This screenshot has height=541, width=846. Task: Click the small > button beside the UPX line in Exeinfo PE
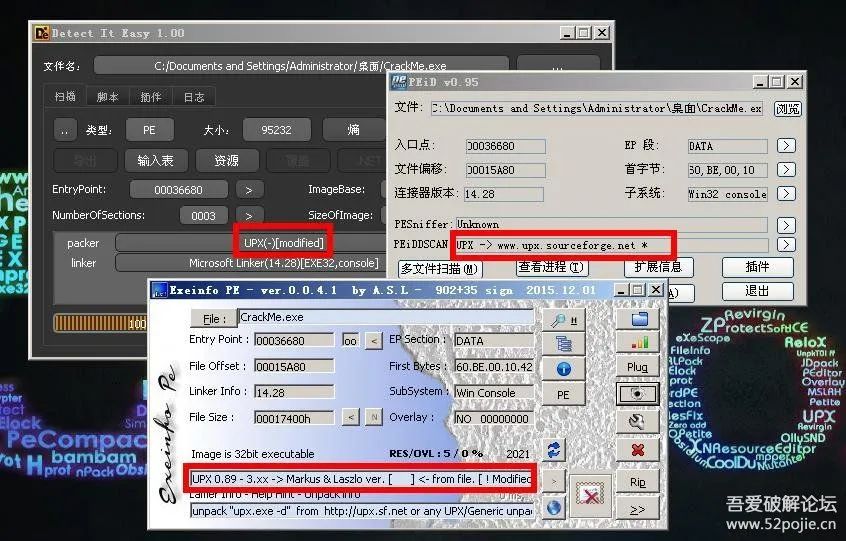(x=554, y=480)
